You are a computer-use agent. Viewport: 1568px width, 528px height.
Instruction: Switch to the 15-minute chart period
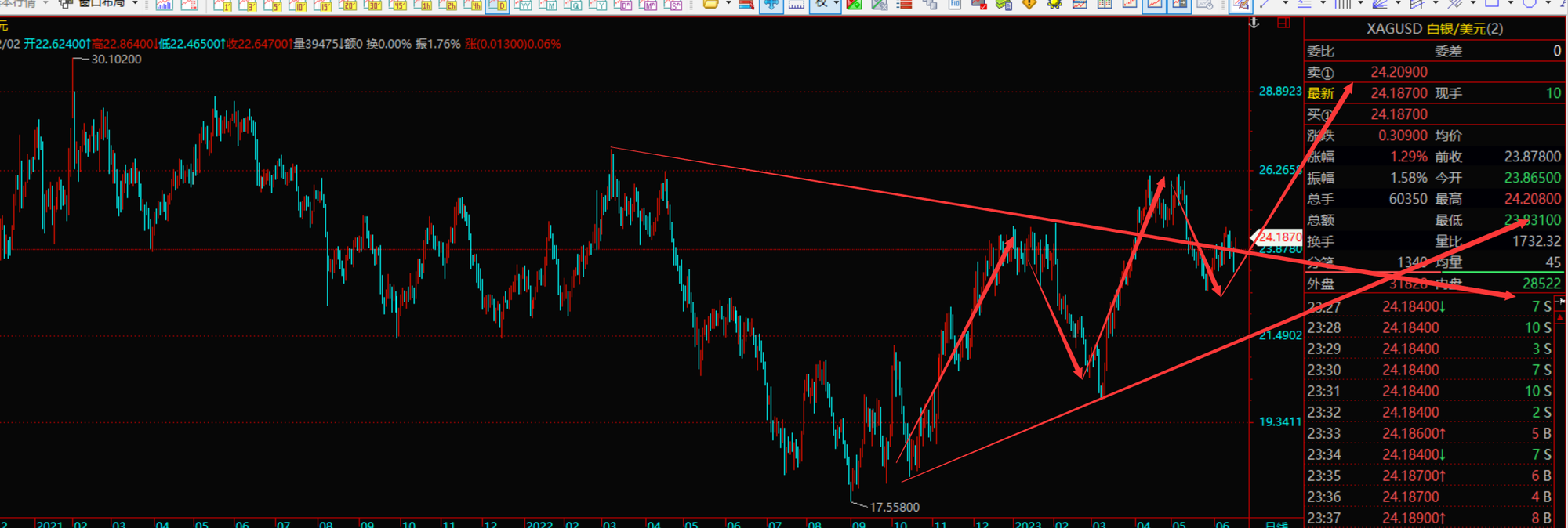click(x=323, y=5)
